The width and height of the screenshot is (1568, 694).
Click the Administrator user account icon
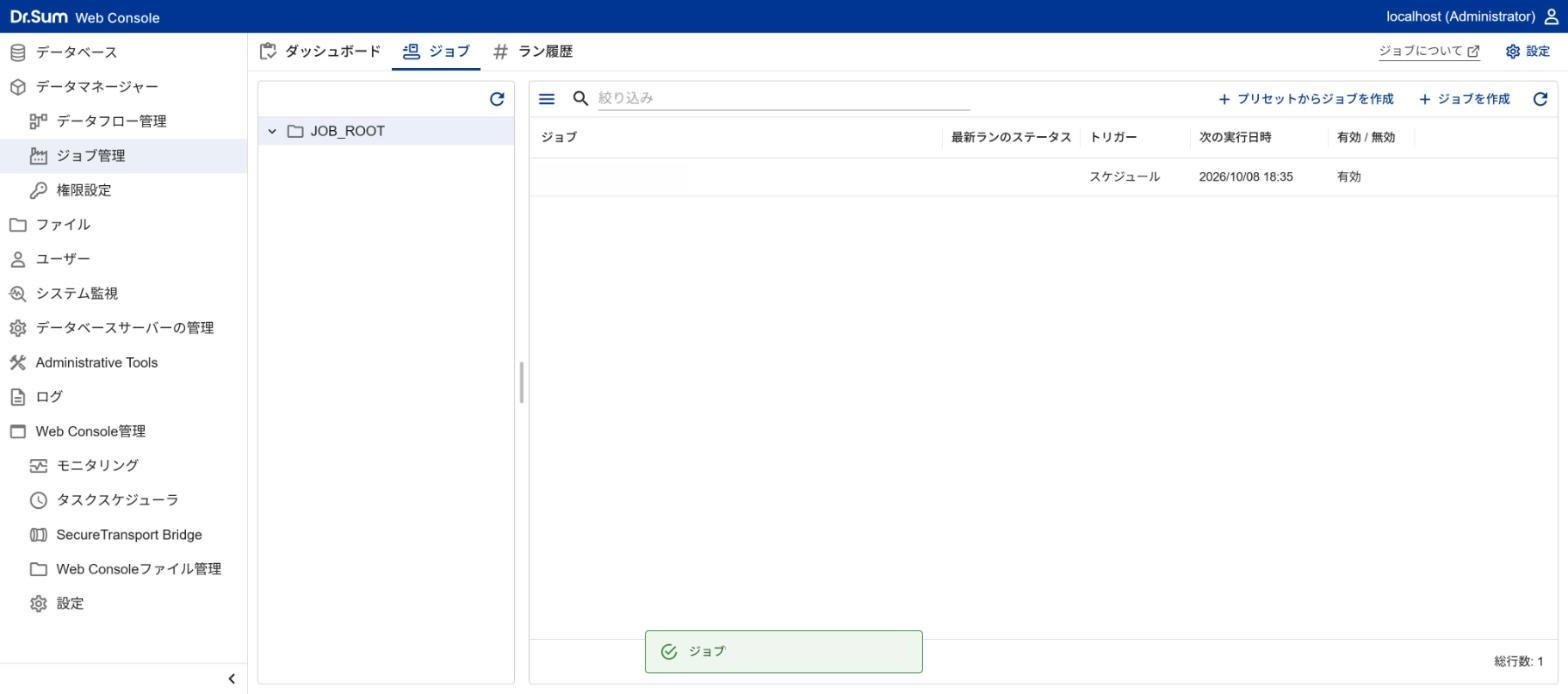point(1551,17)
